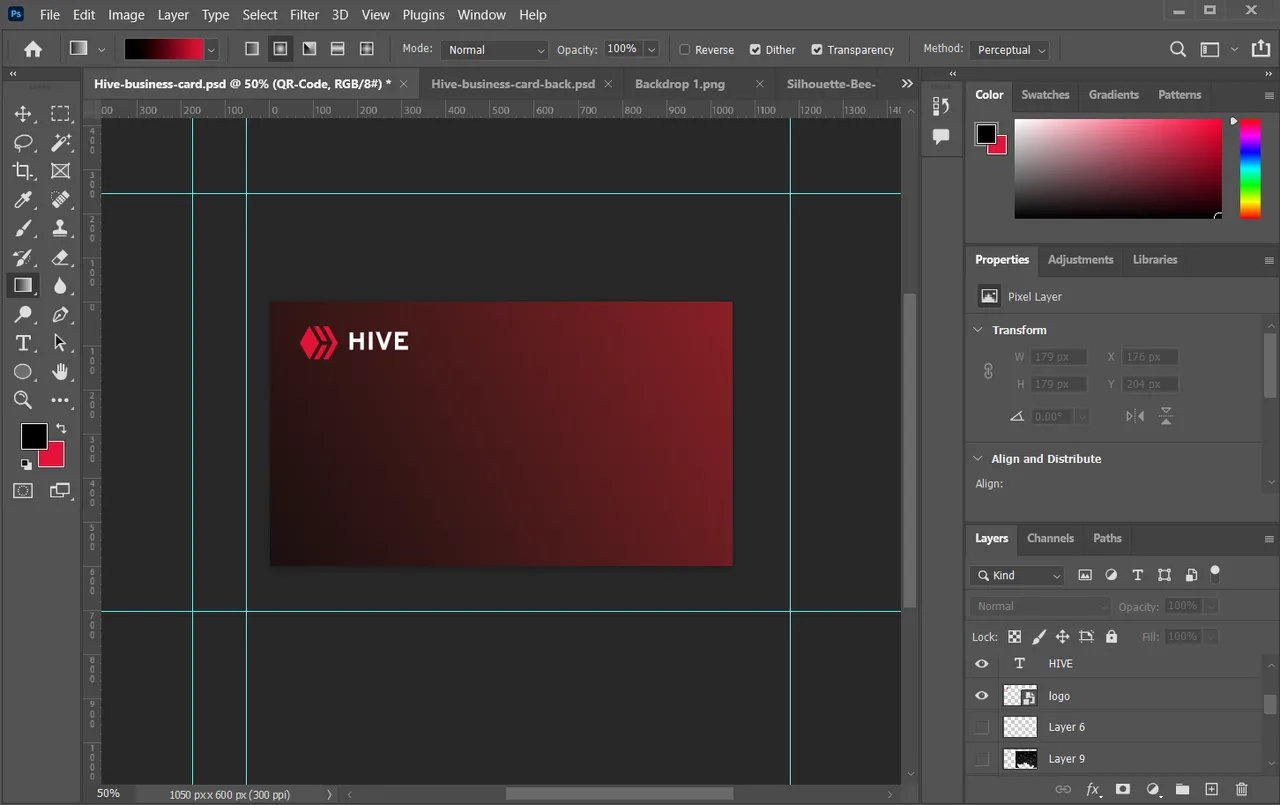Delete the selected layer with trash icon

tap(1242, 789)
